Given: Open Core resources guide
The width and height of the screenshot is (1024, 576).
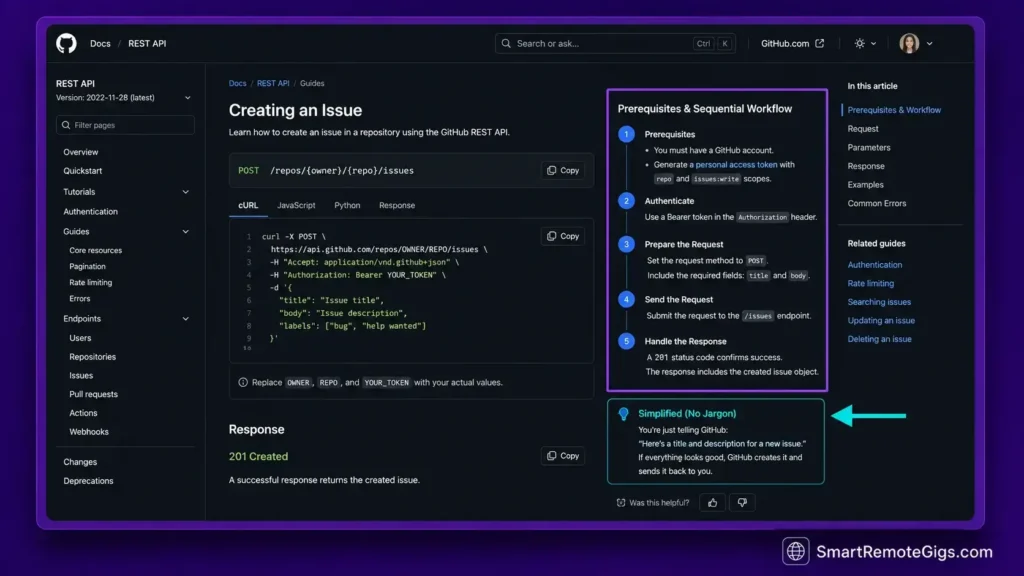Looking at the screenshot, I should tap(95, 250).
